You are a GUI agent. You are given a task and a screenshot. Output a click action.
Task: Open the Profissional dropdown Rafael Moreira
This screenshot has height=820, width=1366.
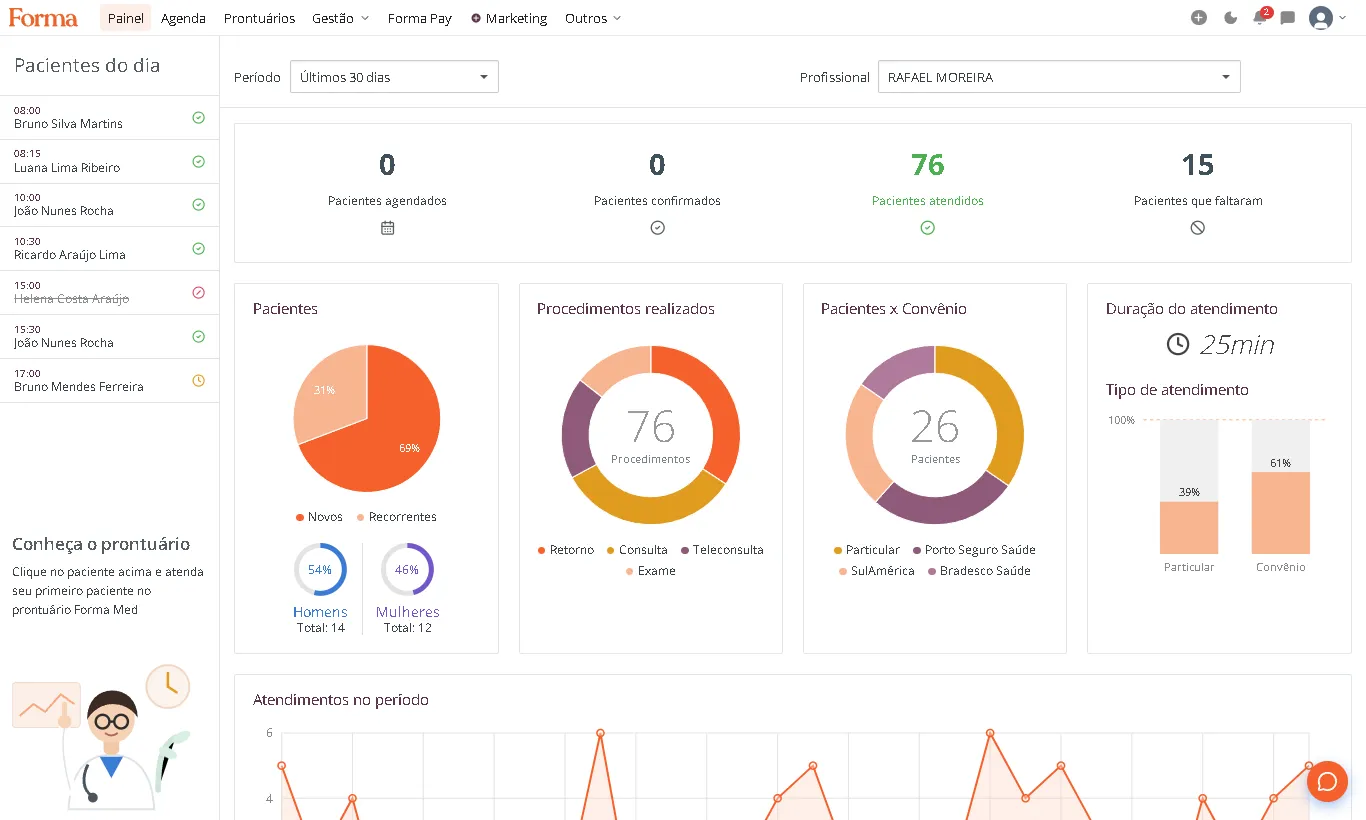[x=1059, y=77]
